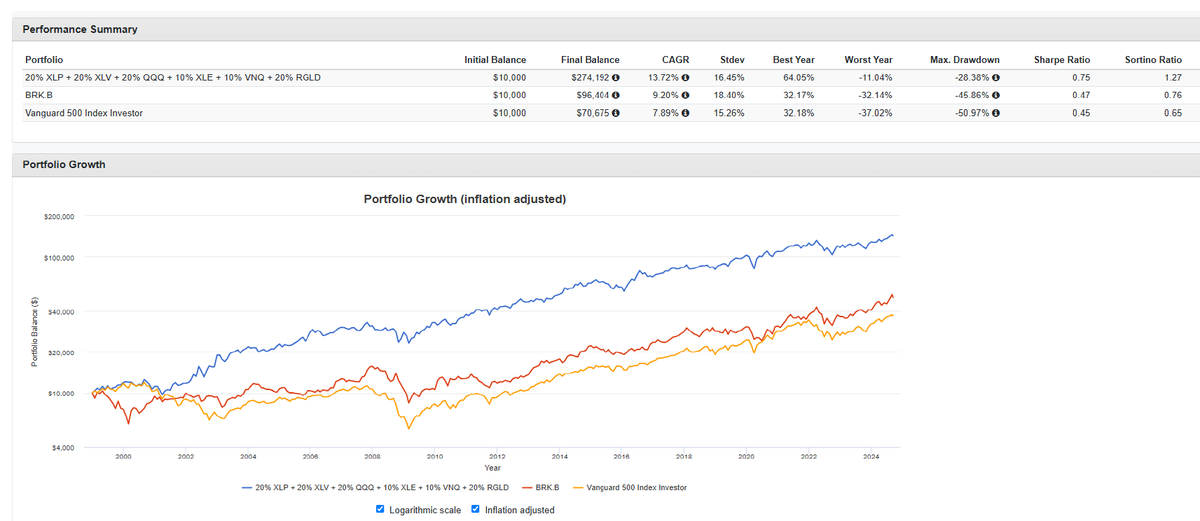
Task: Click the Sortino Ratio column header
Action: [1153, 60]
